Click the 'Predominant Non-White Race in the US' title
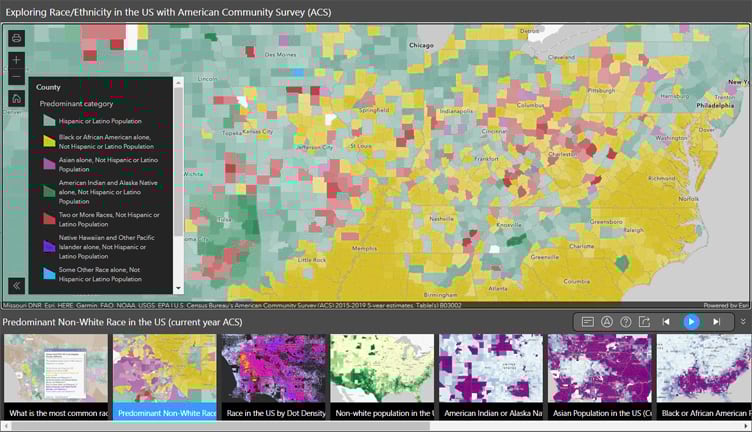752x432 pixels. [122, 322]
